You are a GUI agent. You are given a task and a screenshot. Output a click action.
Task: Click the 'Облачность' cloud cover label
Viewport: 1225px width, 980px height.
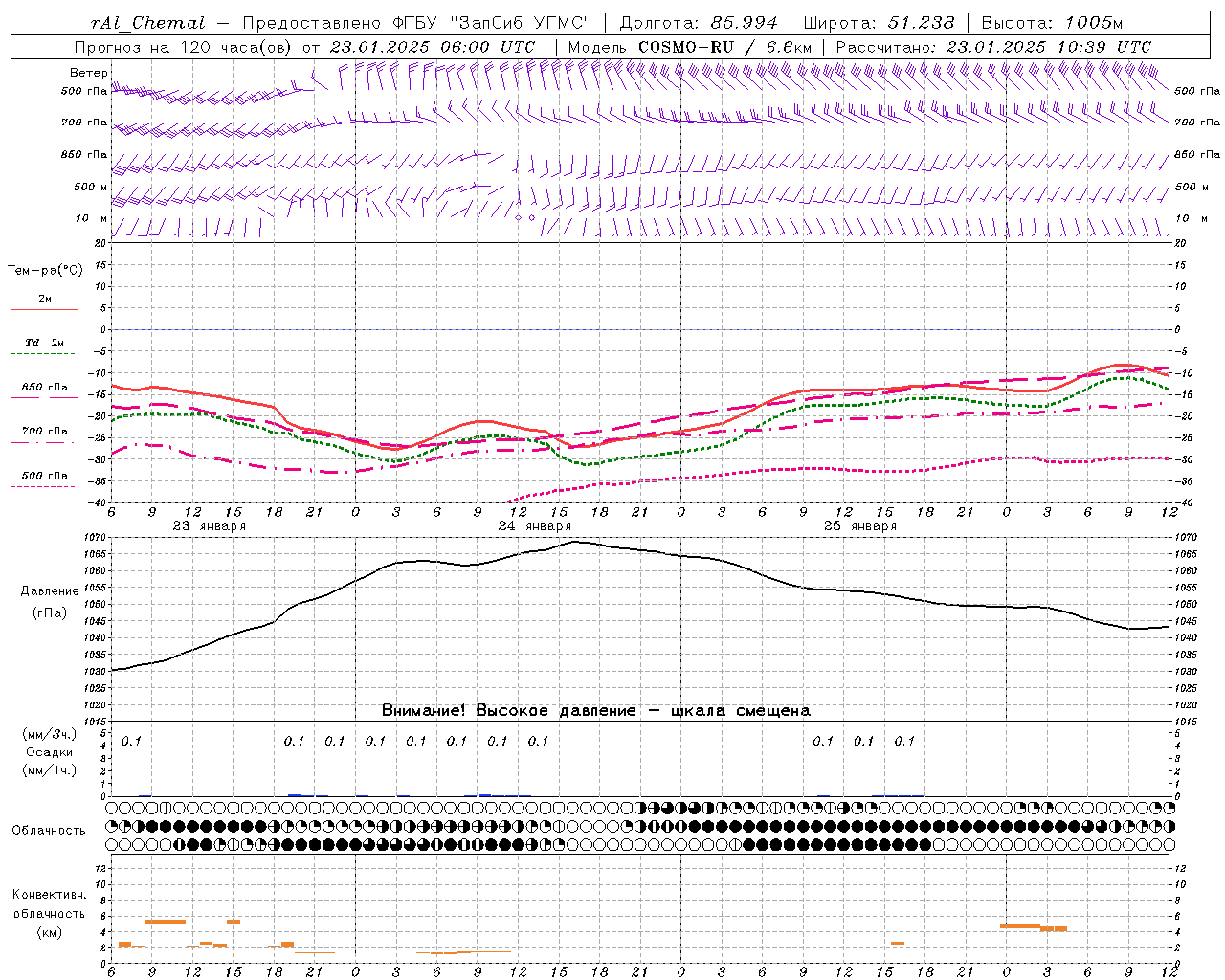pyautogui.click(x=49, y=830)
